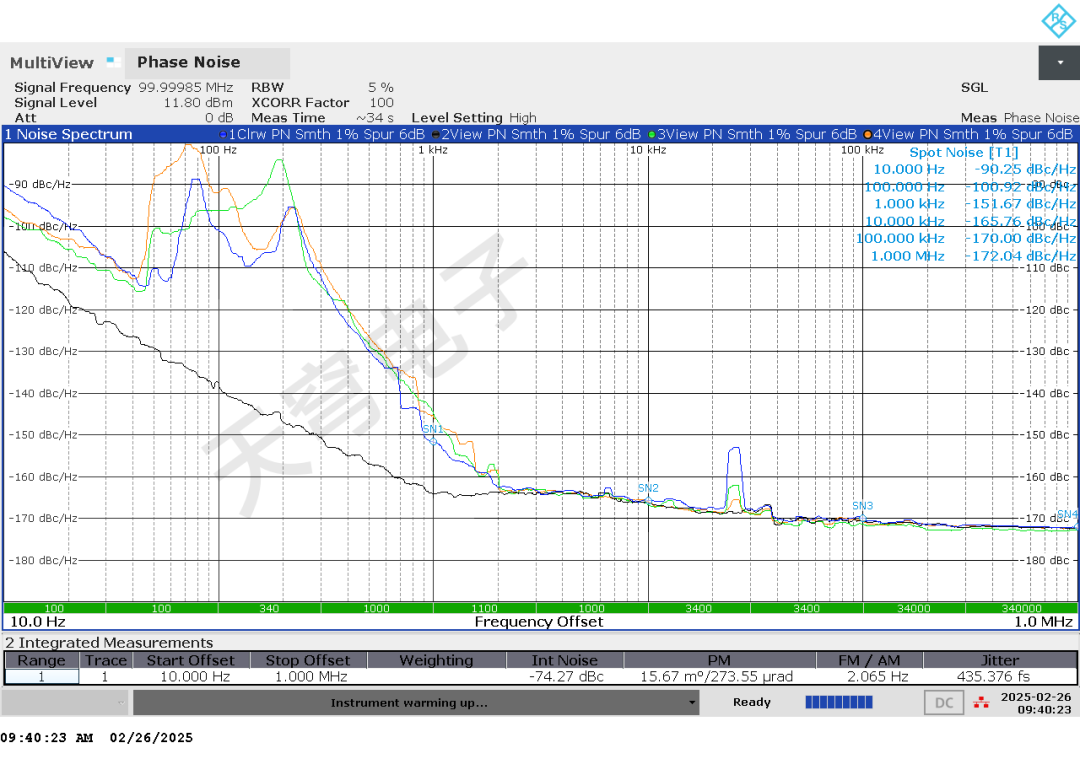This screenshot has width=1080, height=759.
Task: Click the orange trace 4 color marker
Action: (x=868, y=135)
